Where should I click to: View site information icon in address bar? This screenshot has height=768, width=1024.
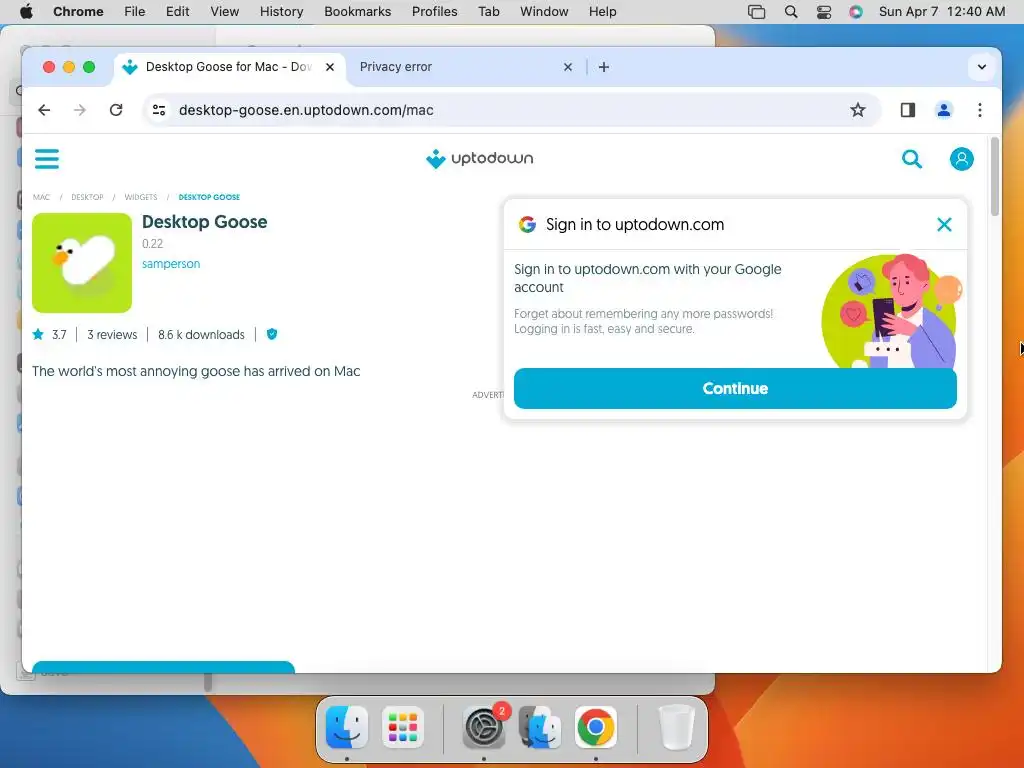coord(159,110)
